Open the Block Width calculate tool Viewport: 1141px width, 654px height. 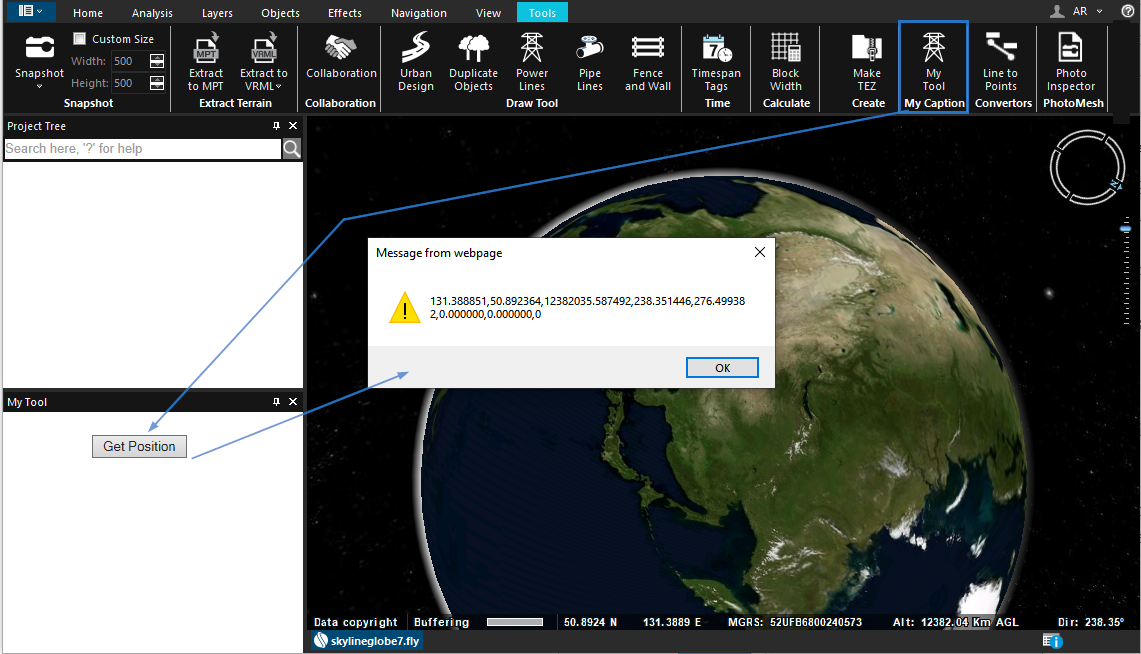click(786, 62)
